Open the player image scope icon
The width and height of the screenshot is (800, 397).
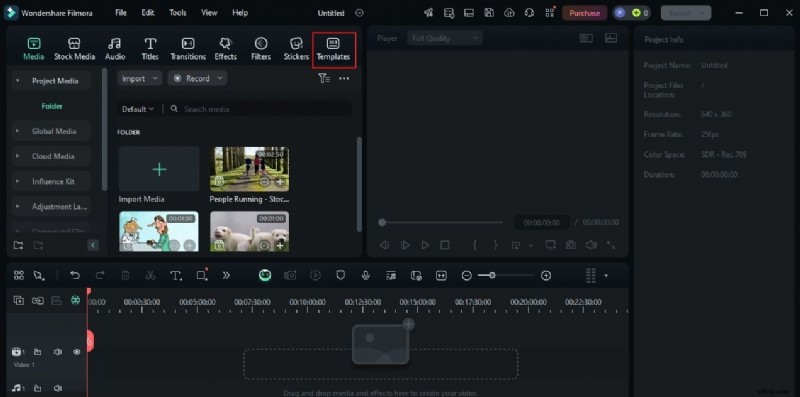click(x=611, y=38)
